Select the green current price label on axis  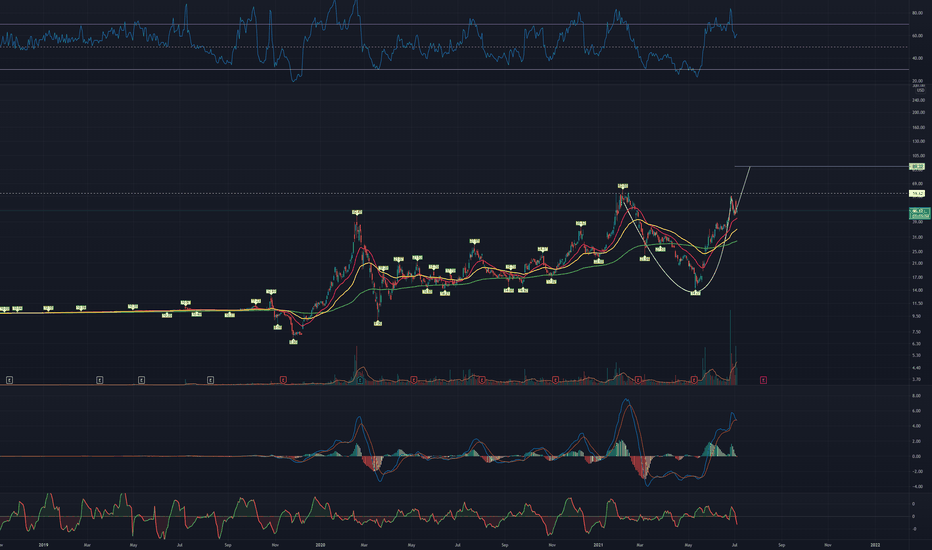click(x=920, y=213)
